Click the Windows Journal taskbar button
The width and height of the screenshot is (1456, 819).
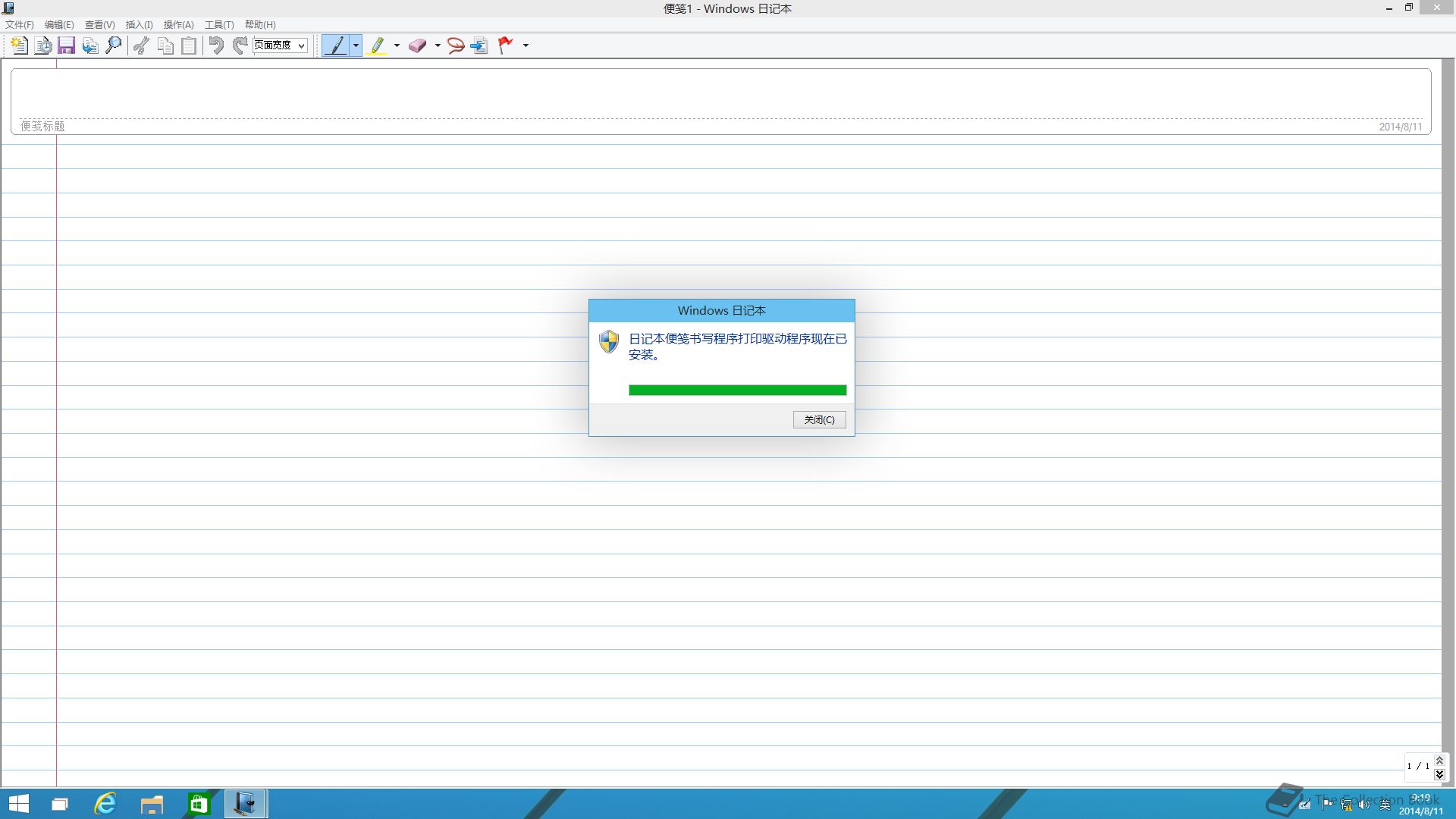click(246, 804)
